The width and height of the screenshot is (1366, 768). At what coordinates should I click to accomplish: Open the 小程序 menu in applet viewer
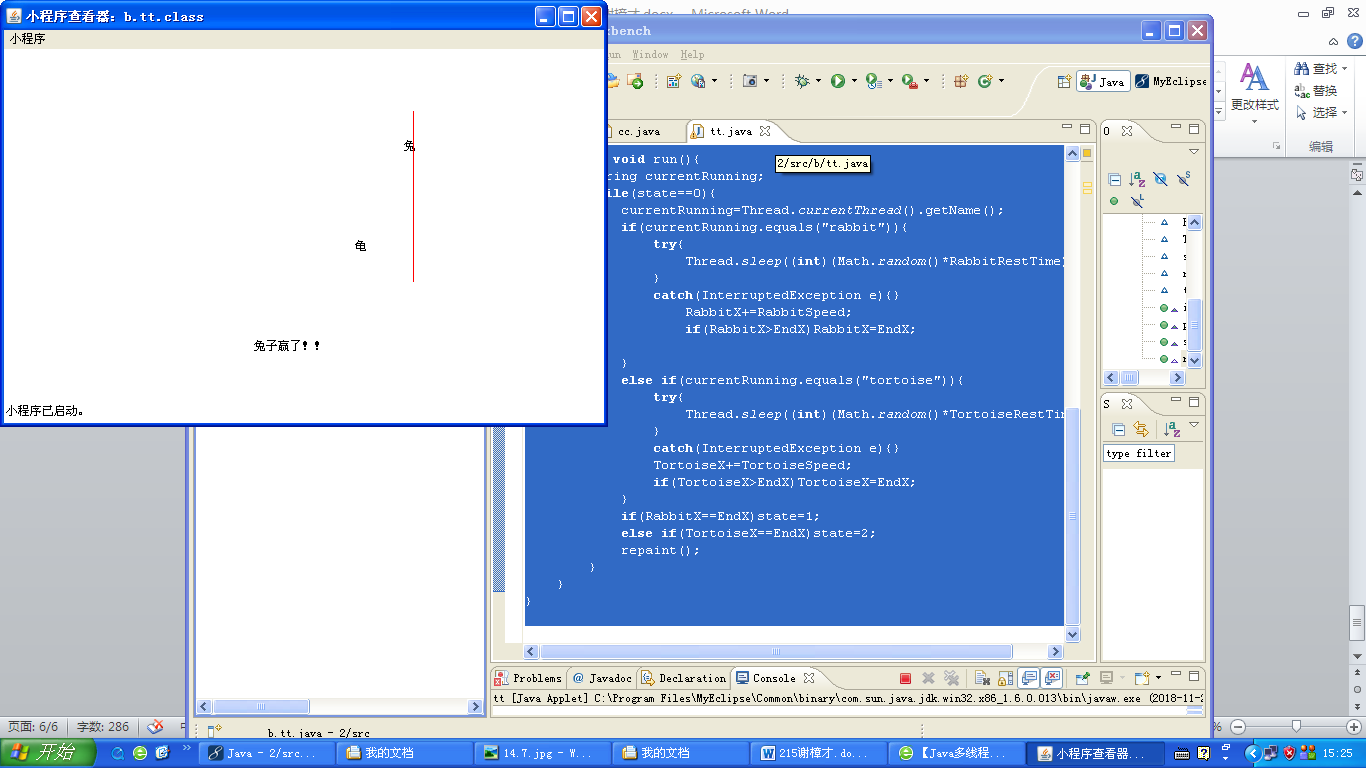pyautogui.click(x=27, y=39)
